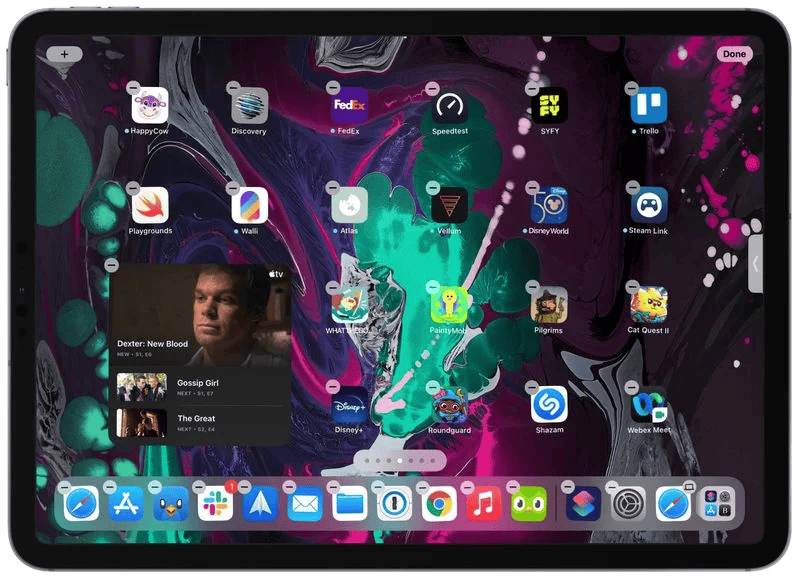Launch the Speedtest app

(449, 106)
